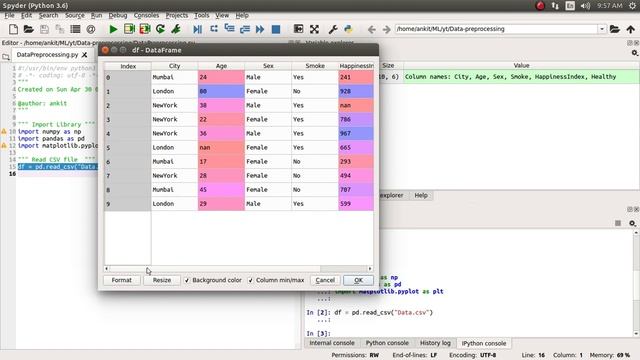640x360 pixels.
Task: Open the Edit menu
Action: 27,15
